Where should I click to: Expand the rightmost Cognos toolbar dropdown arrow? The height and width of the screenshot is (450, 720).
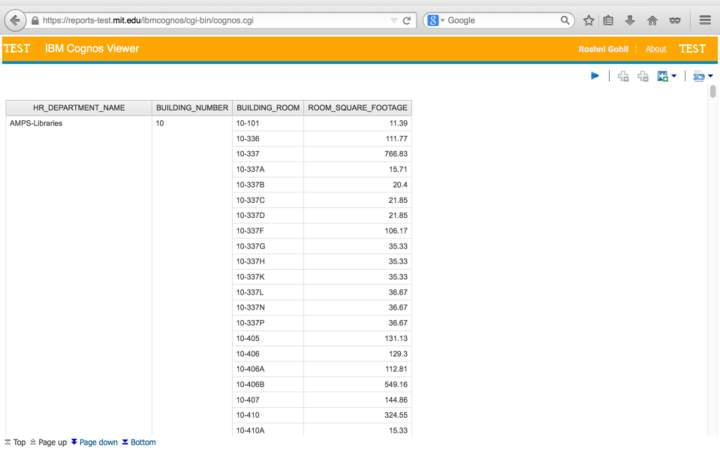point(710,76)
